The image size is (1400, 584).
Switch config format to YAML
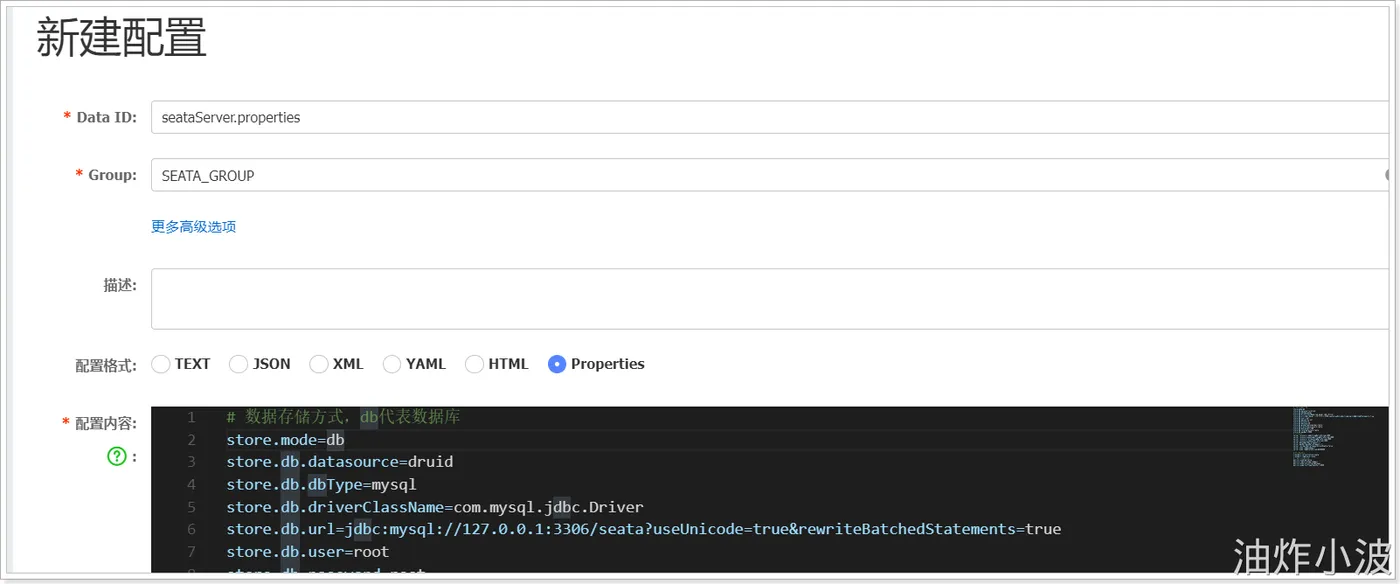coord(392,364)
